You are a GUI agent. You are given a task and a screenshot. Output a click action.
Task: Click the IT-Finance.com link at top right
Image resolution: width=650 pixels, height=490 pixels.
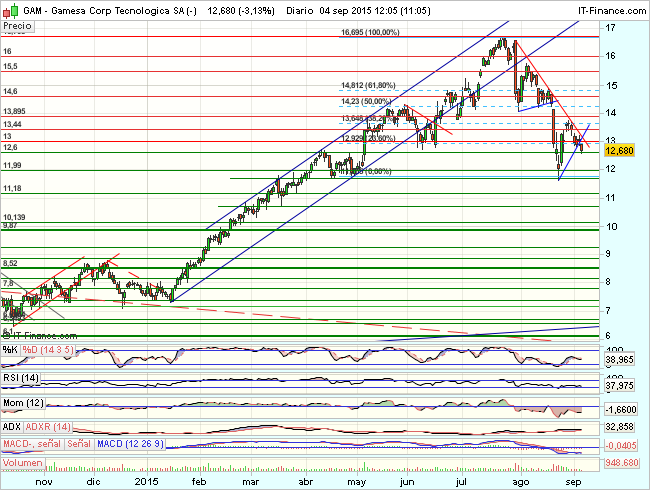click(x=609, y=8)
